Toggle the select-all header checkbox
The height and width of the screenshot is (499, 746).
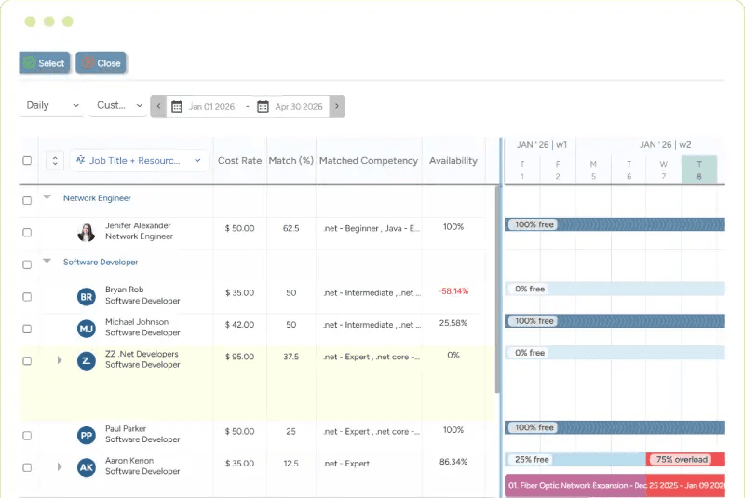pyautogui.click(x=27, y=160)
